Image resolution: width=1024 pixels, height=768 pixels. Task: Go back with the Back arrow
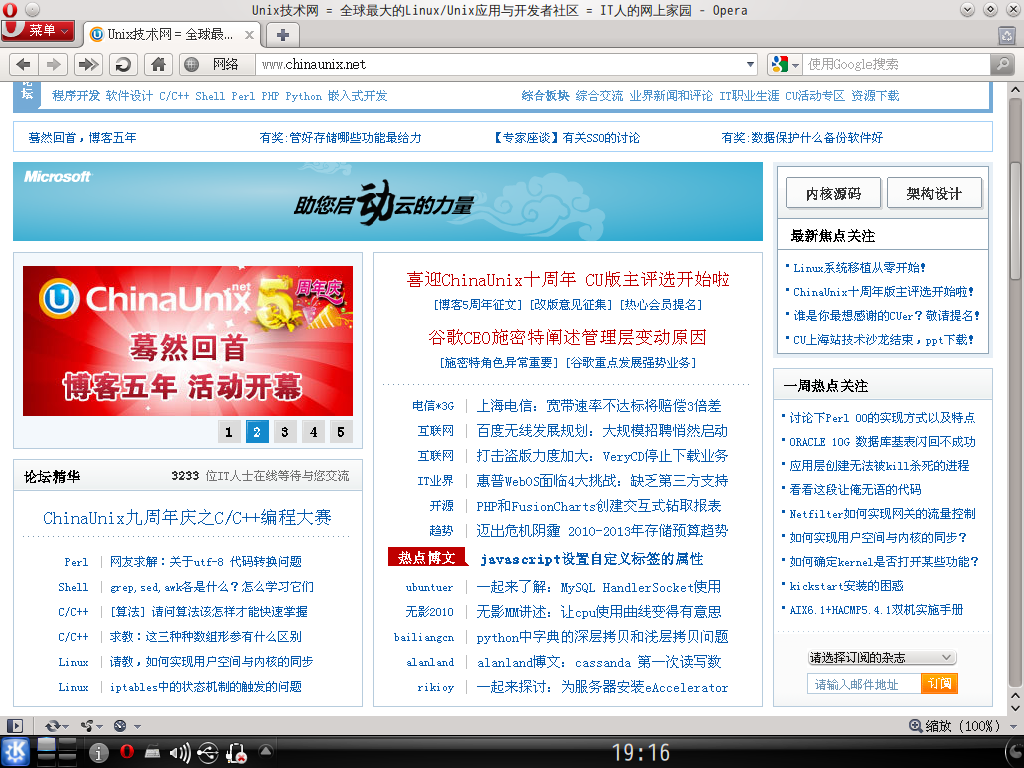coord(24,64)
